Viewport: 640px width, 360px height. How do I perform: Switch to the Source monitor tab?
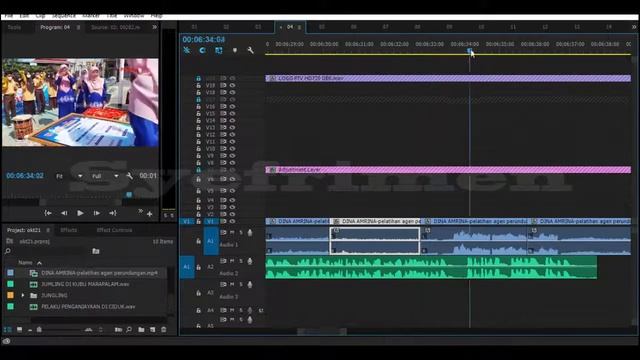click(x=116, y=27)
